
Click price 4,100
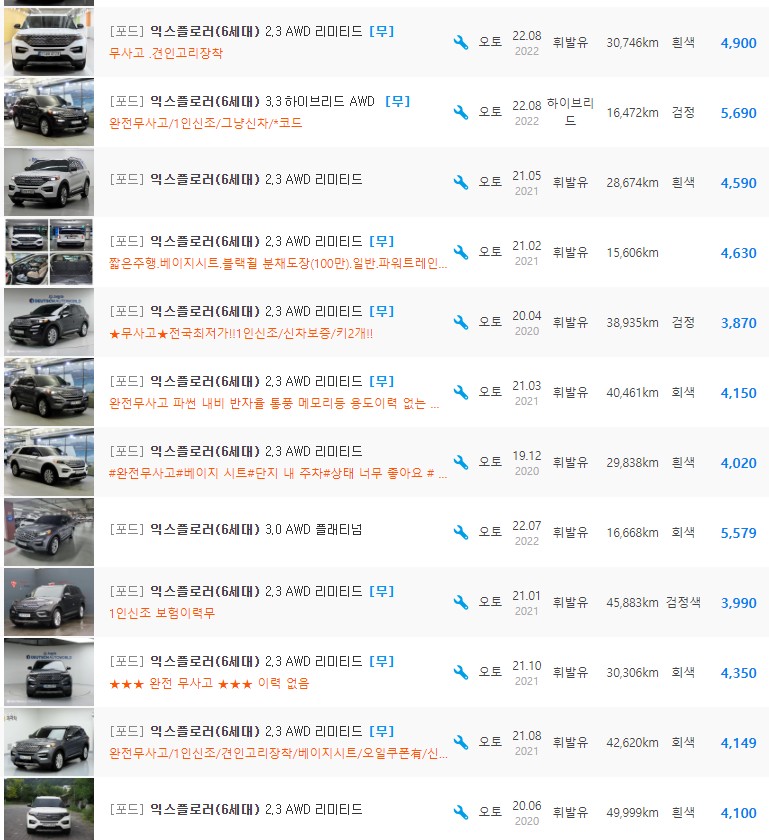pos(738,813)
